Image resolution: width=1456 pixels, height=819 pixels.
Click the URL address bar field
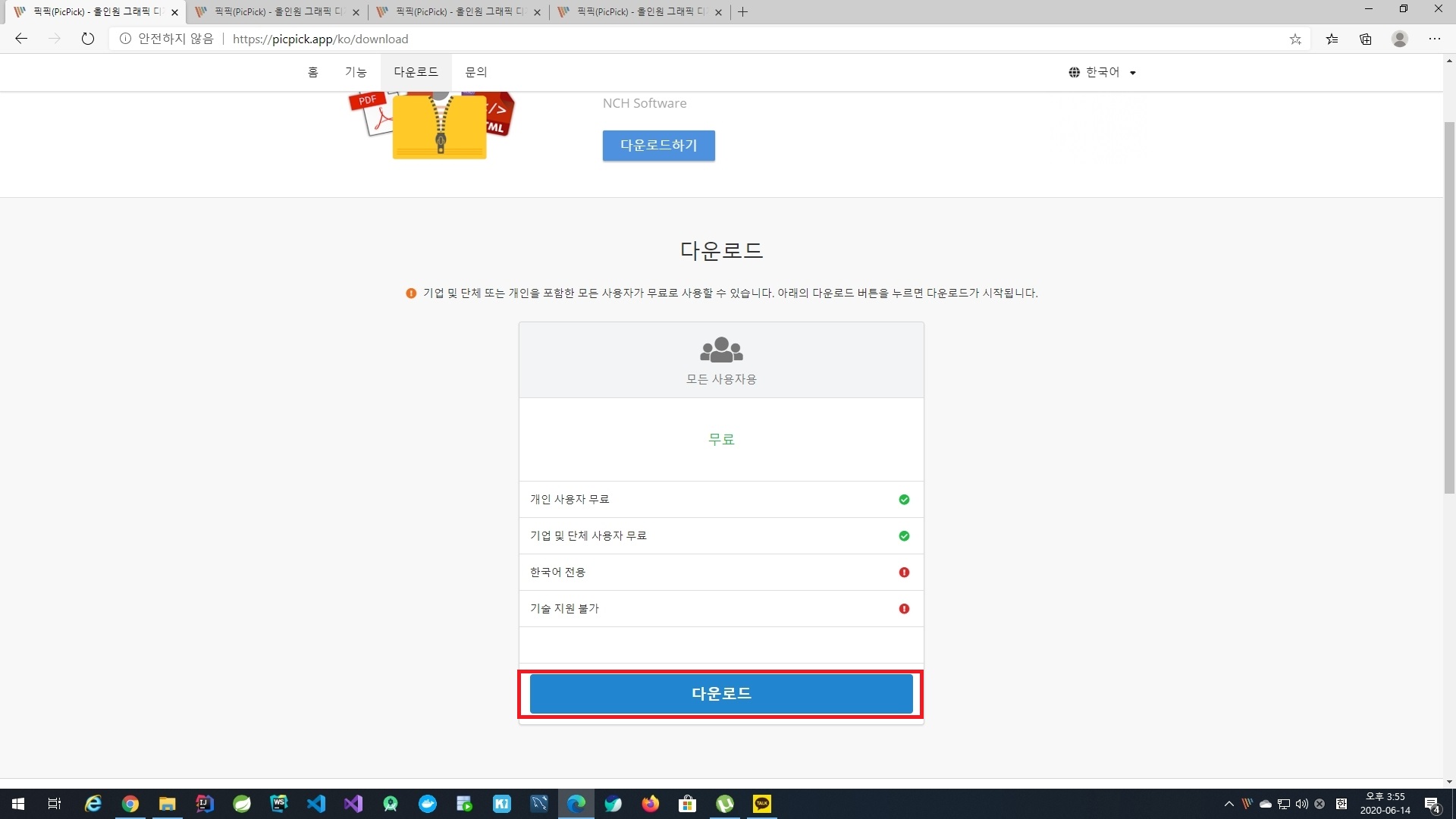tap(682, 39)
